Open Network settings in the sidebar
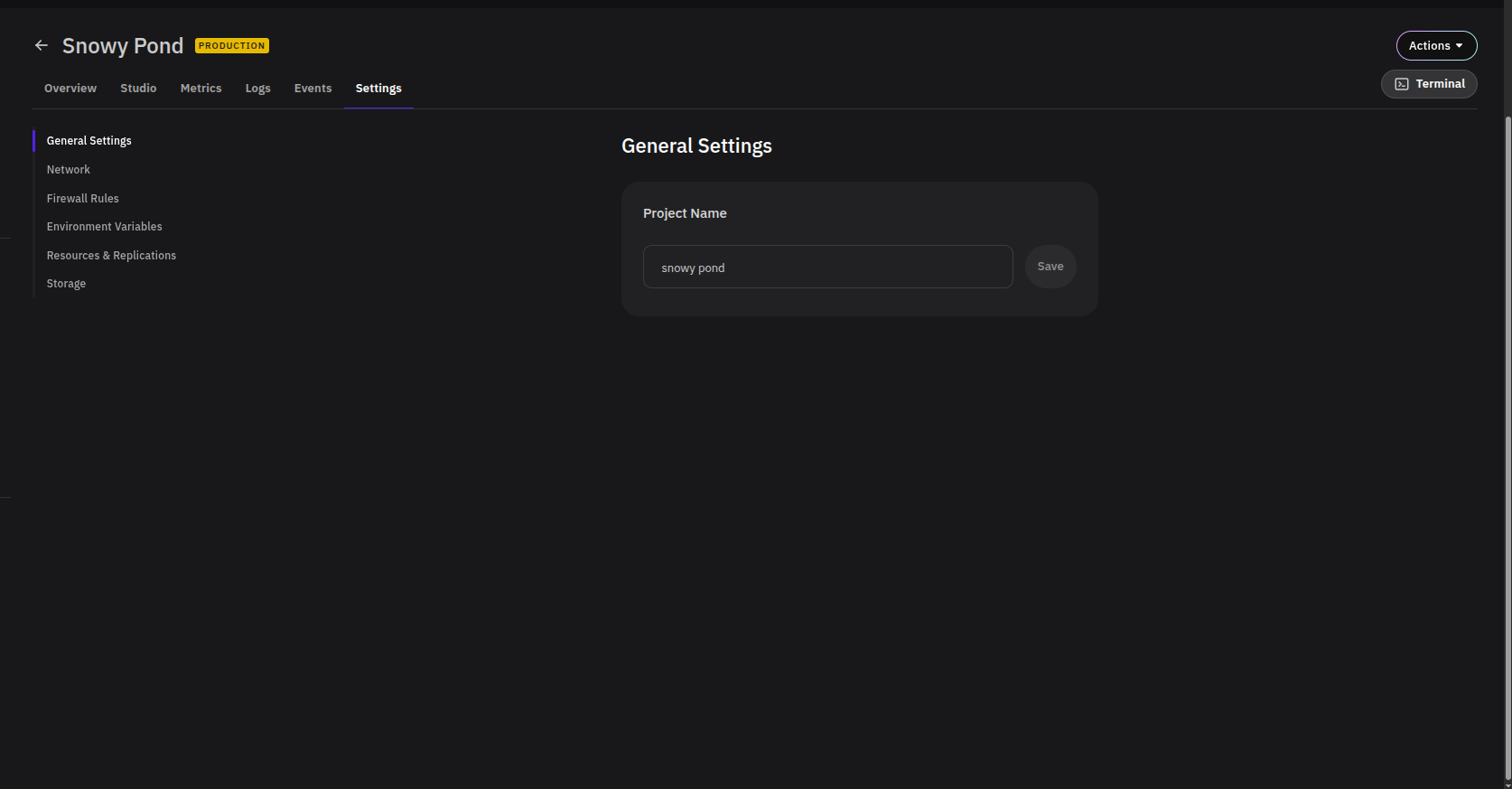 [69, 170]
